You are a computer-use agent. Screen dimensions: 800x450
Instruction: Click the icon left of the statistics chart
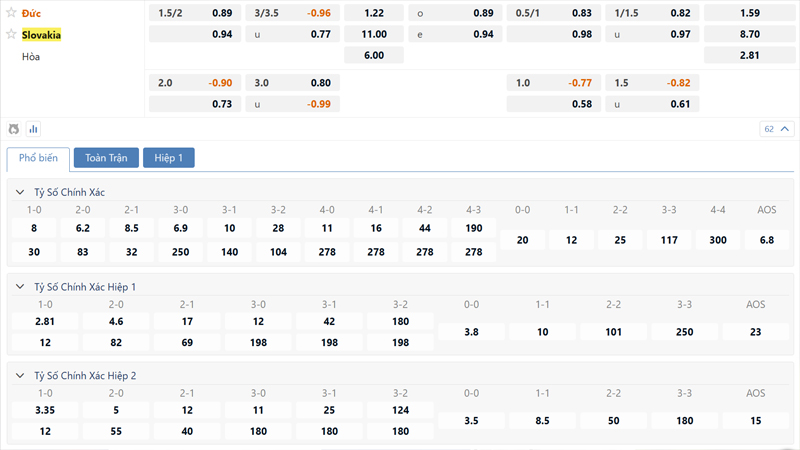coord(14,129)
